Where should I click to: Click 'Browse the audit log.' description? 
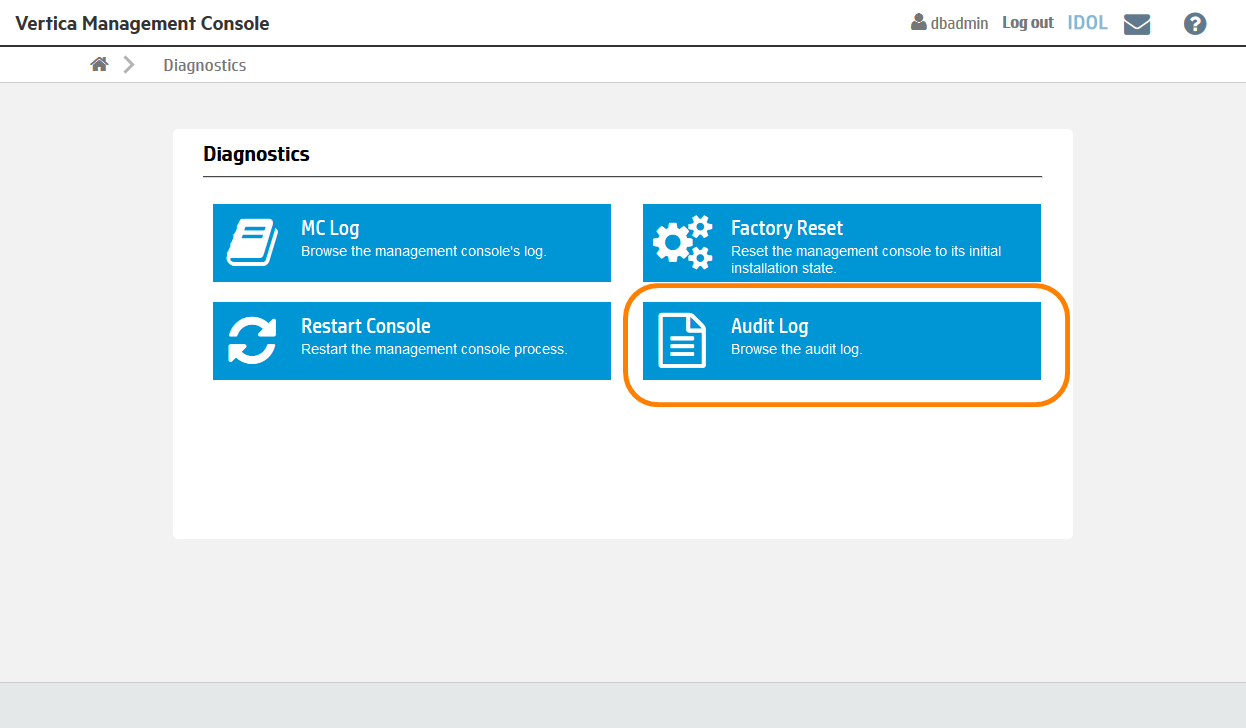point(797,349)
